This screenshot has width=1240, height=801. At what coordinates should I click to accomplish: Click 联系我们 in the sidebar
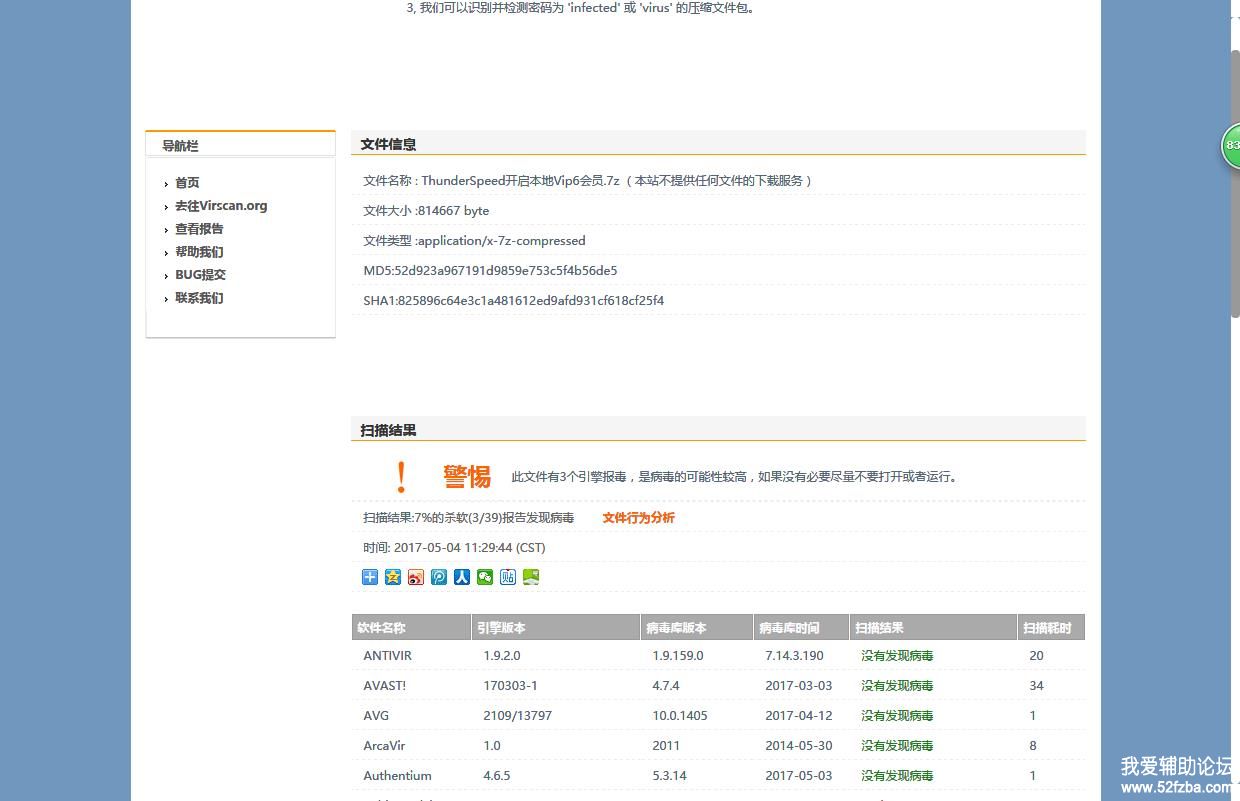pos(199,298)
